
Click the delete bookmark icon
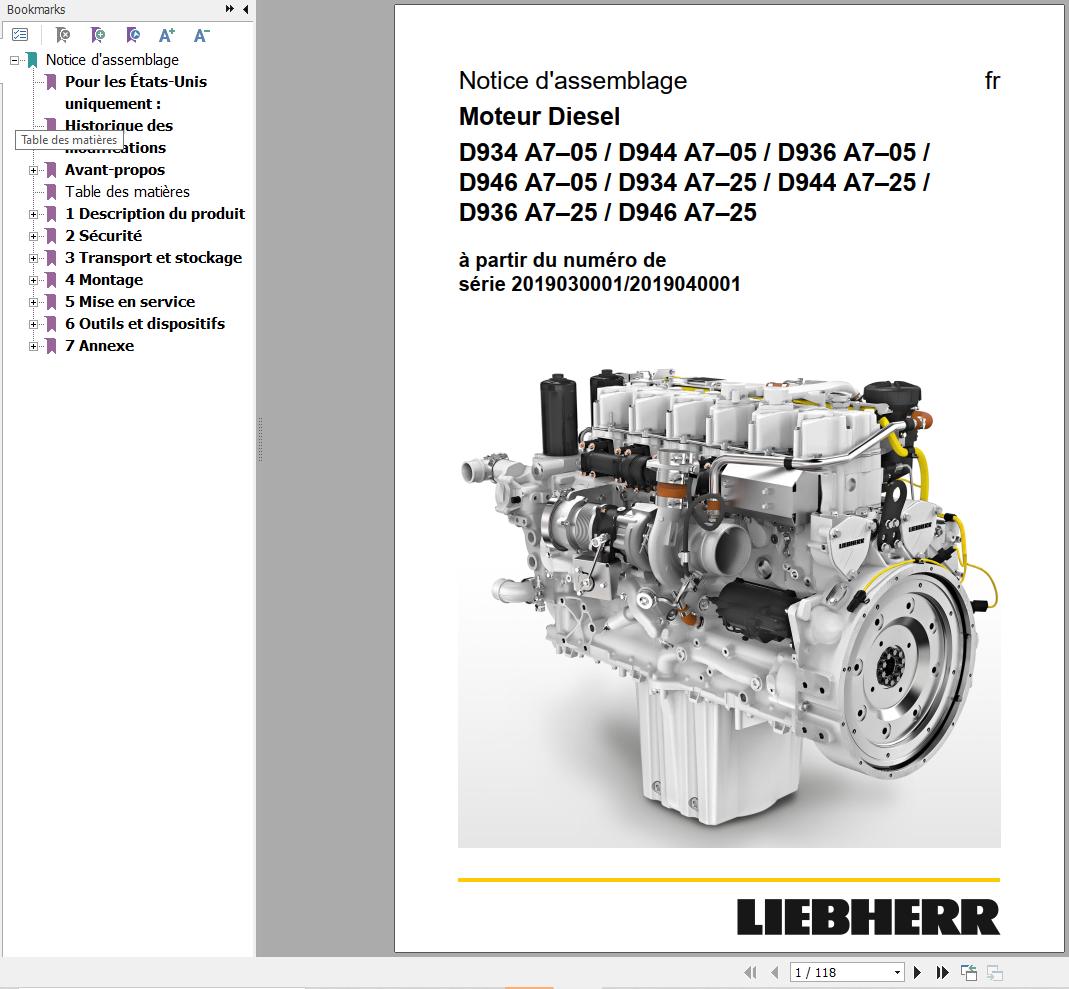coord(63,34)
